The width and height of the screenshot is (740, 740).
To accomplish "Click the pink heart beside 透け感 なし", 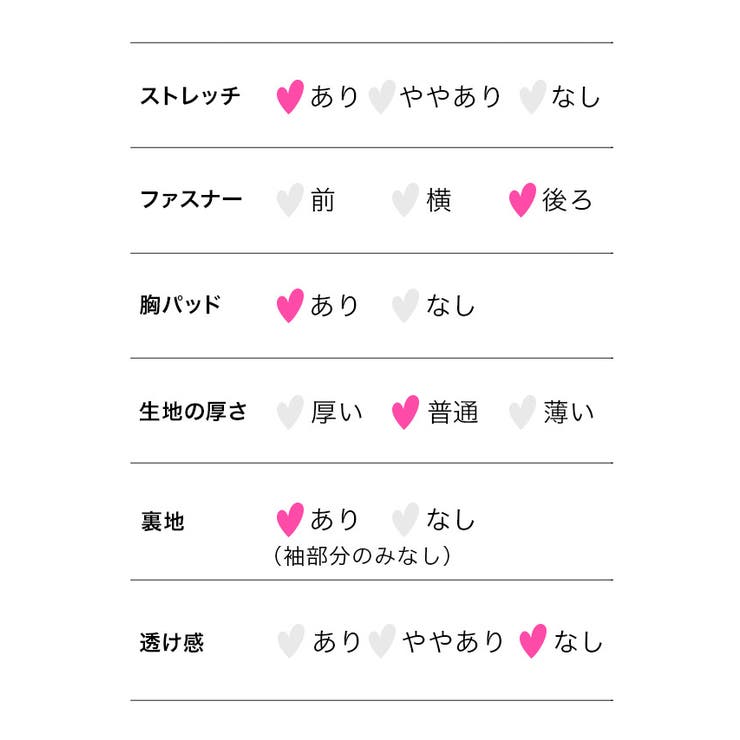I will 533,641.
